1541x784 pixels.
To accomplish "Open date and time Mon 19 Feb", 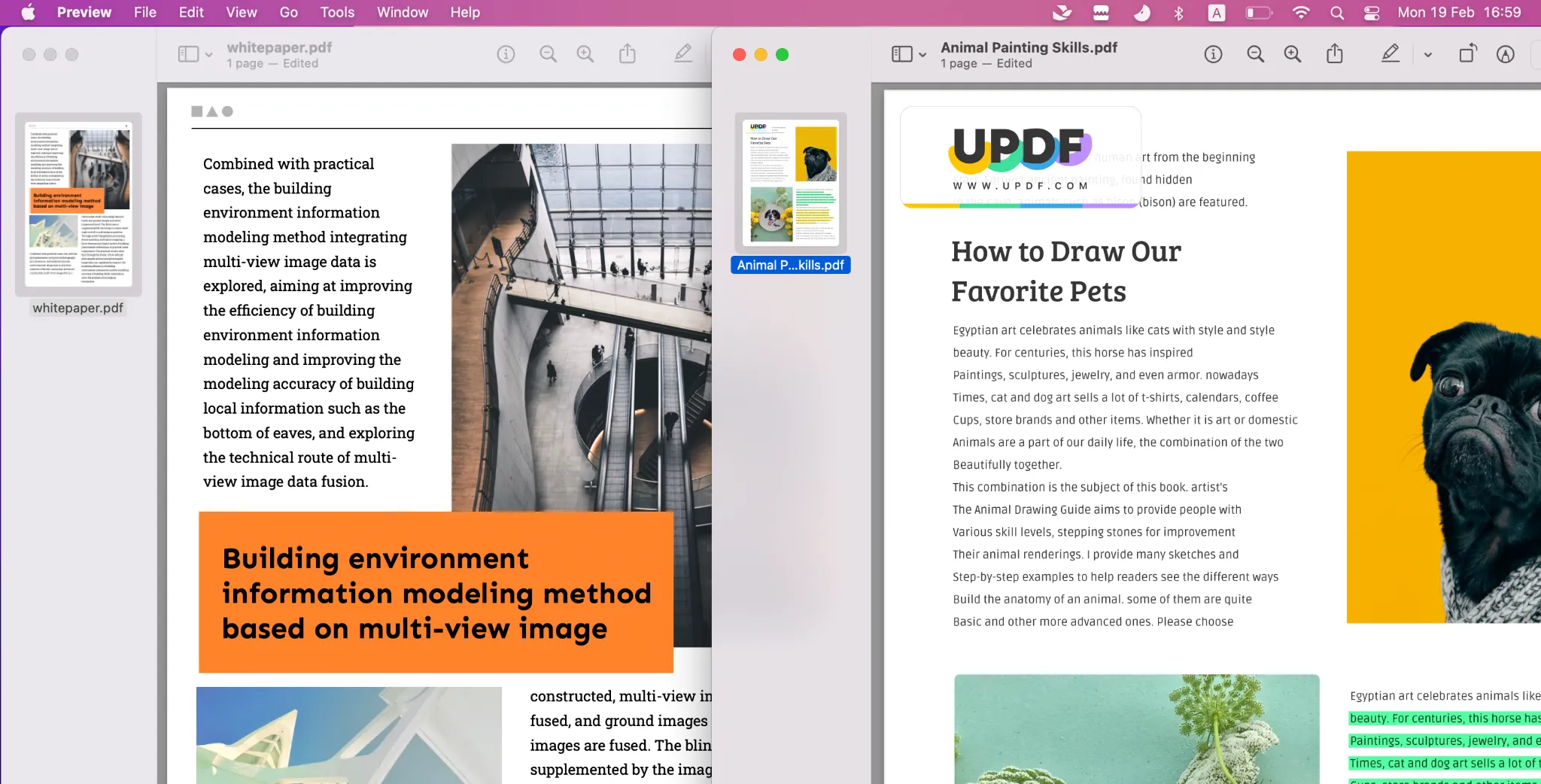I will (1458, 12).
